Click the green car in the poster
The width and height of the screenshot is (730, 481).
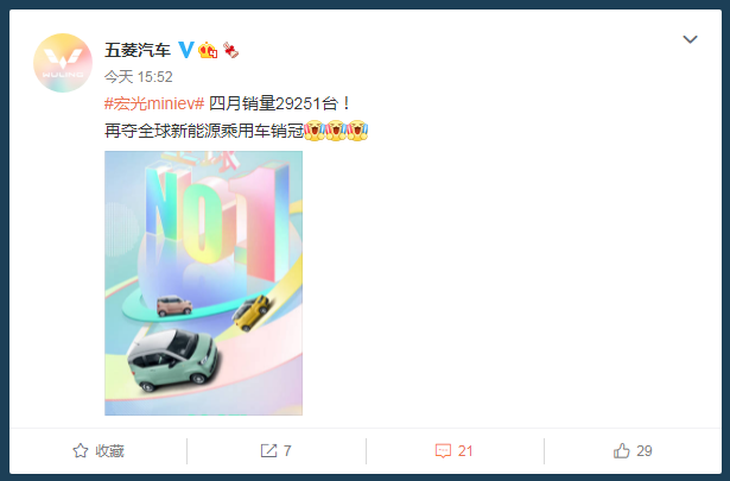[172, 359]
